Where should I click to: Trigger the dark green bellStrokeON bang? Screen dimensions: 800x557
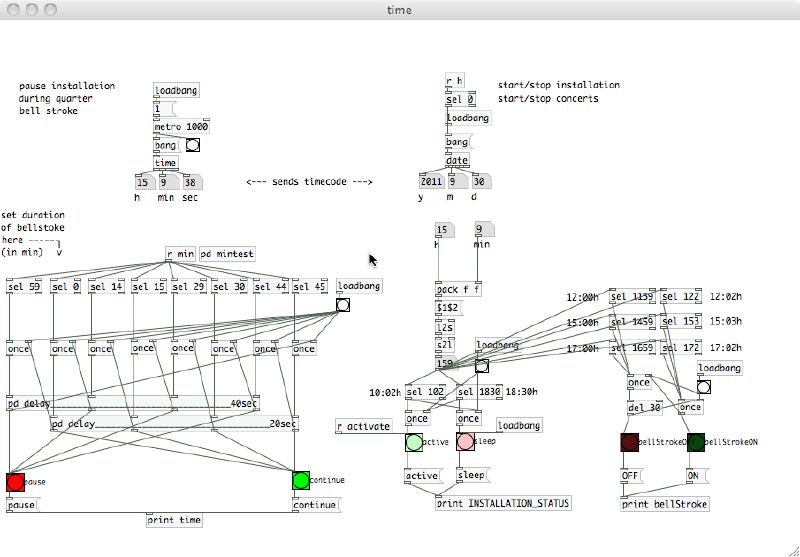pos(696,442)
